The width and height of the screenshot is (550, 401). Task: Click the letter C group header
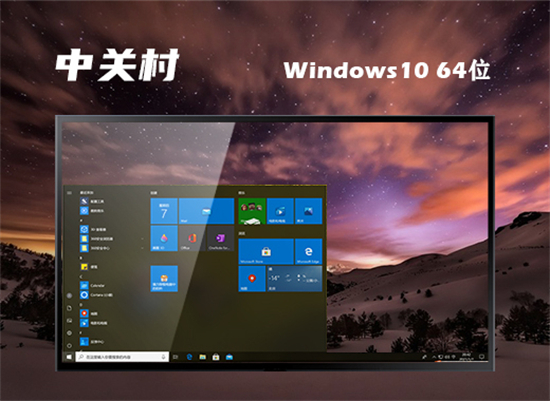pyautogui.click(x=81, y=276)
